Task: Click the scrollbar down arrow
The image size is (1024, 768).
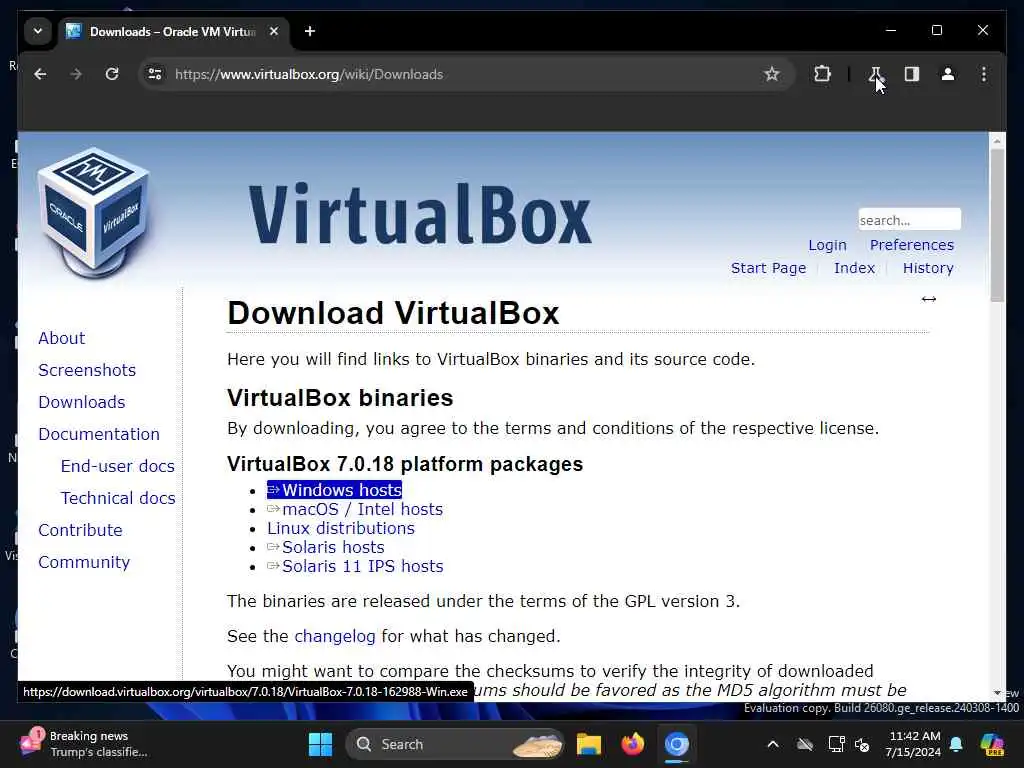Action: tap(997, 692)
